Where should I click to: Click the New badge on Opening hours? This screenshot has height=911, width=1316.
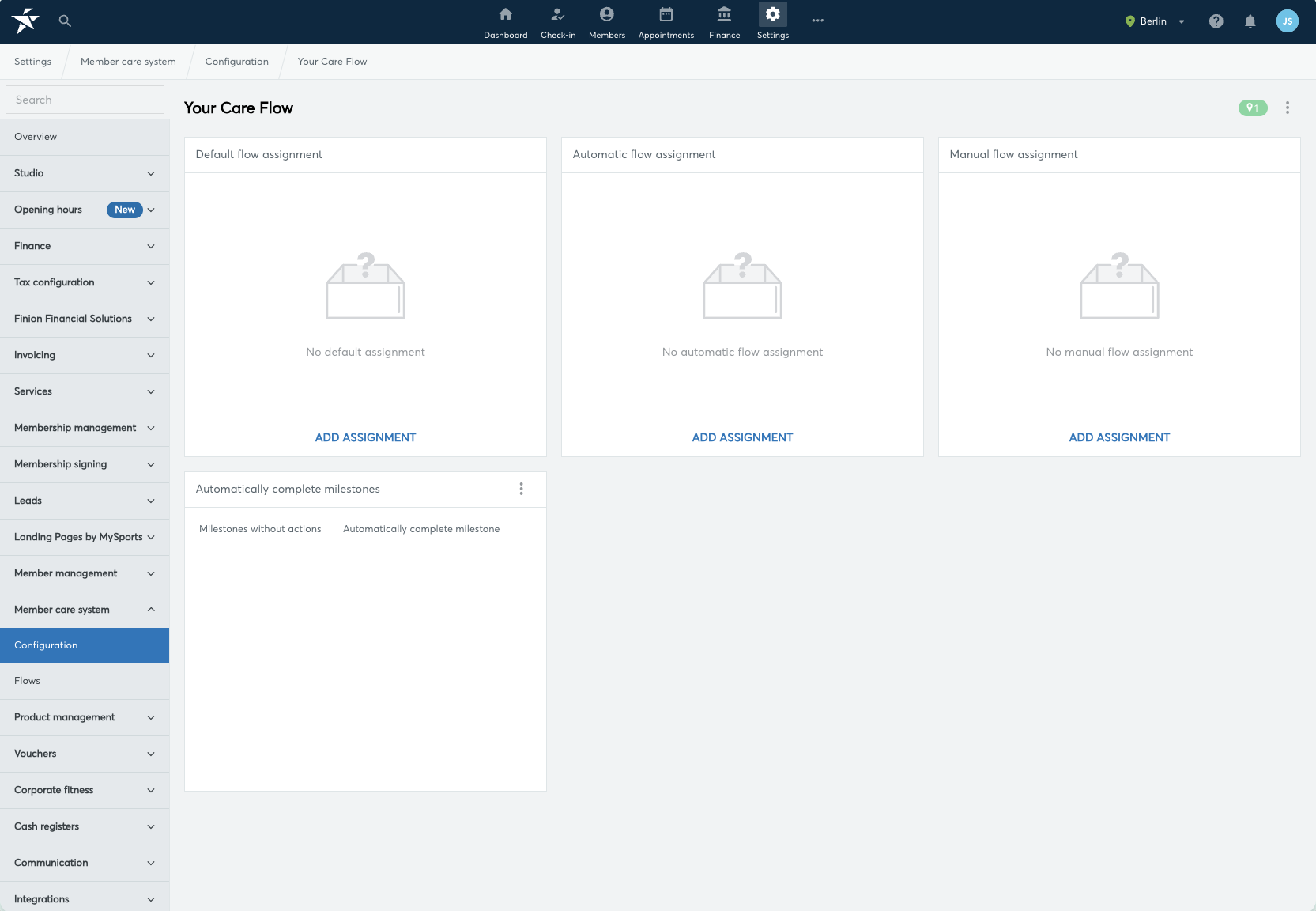point(125,210)
